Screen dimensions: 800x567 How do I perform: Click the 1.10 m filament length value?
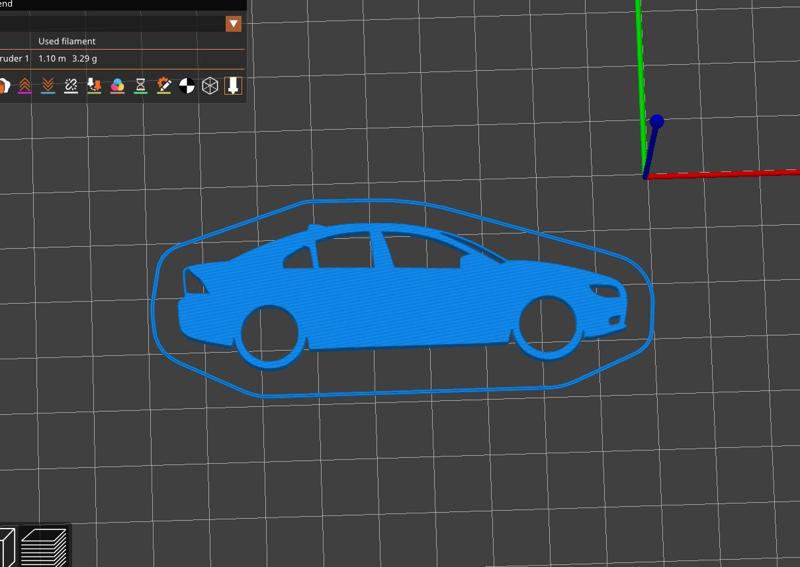52,59
